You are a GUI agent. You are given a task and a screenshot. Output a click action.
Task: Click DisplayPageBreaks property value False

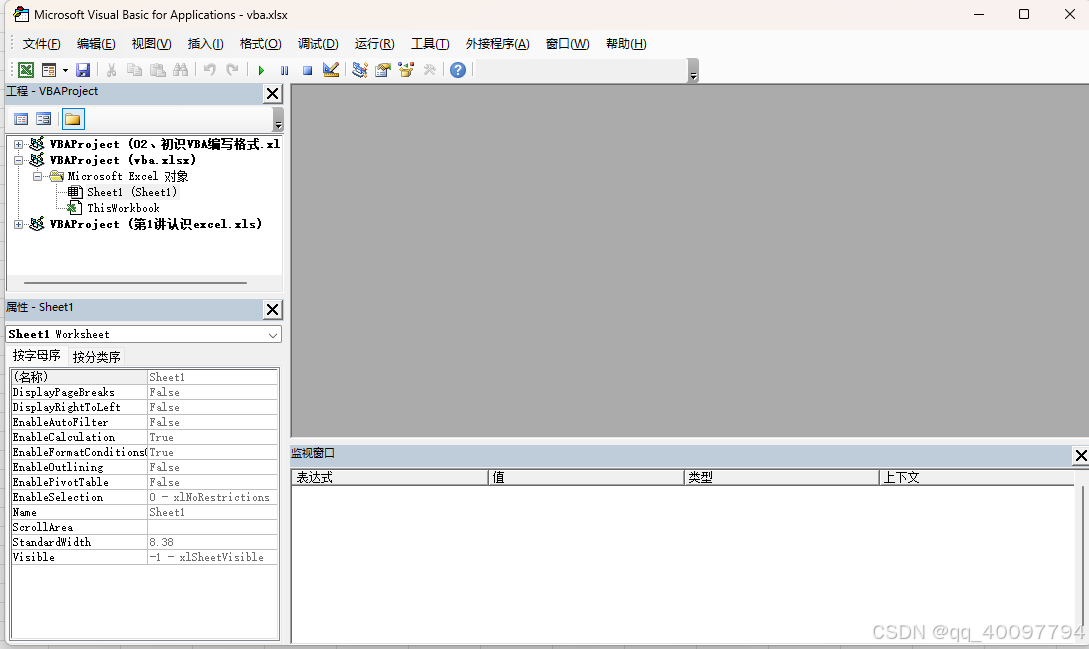point(213,393)
